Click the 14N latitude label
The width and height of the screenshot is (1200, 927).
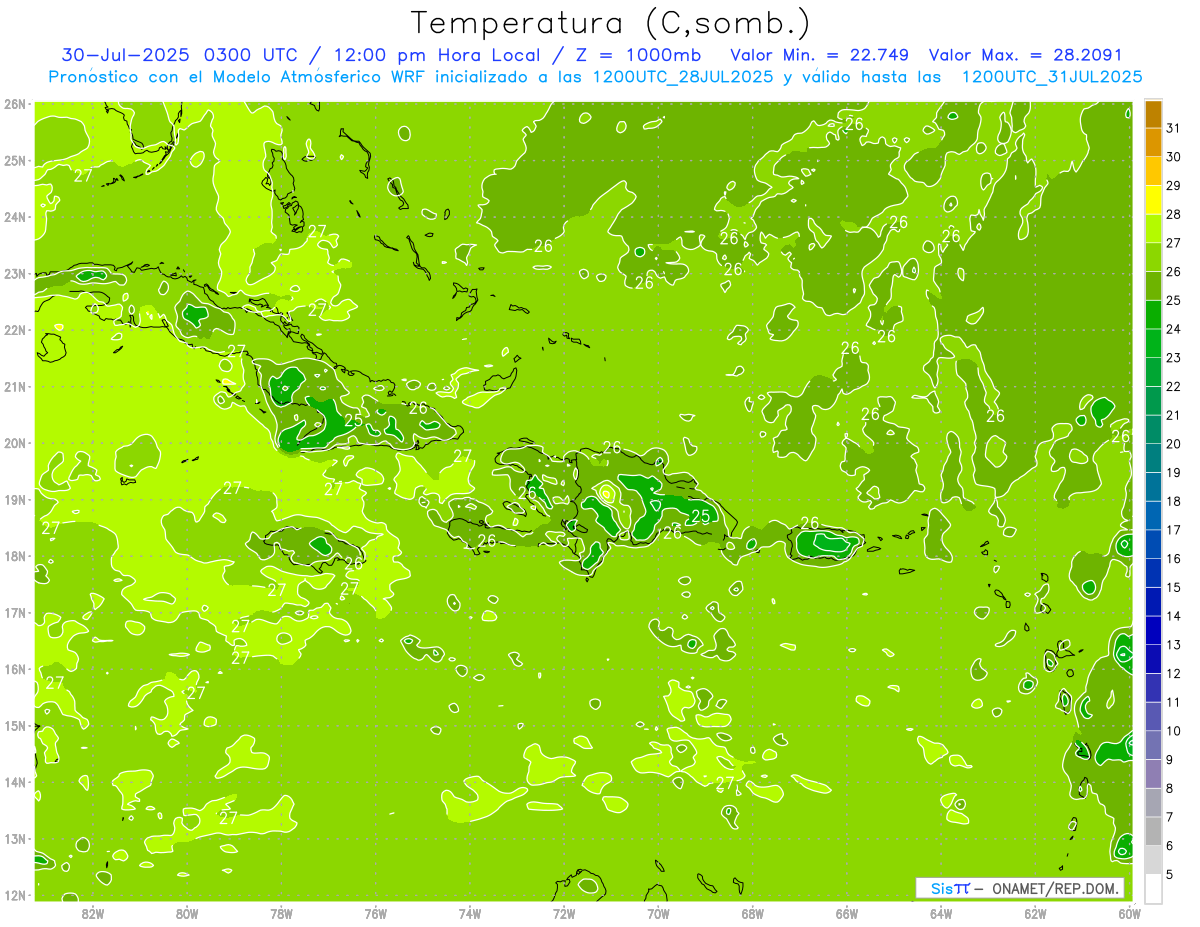tap(14, 782)
